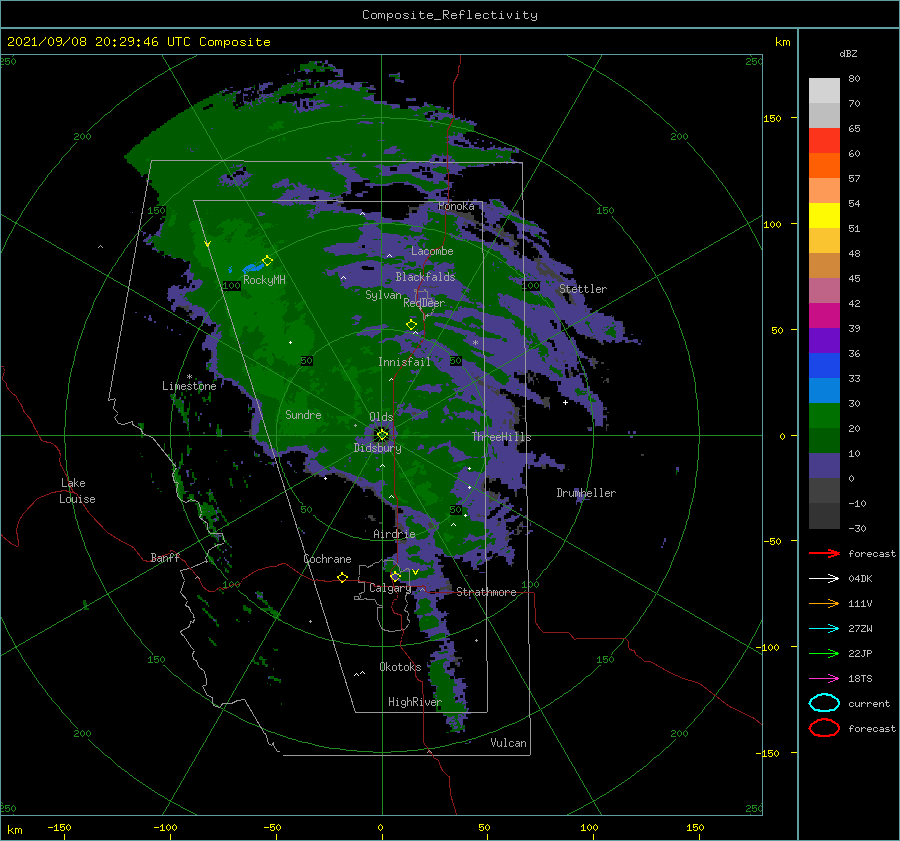Select the -150 label on horizontal km axis
Viewport: 900px width, 841px height.
point(59,827)
